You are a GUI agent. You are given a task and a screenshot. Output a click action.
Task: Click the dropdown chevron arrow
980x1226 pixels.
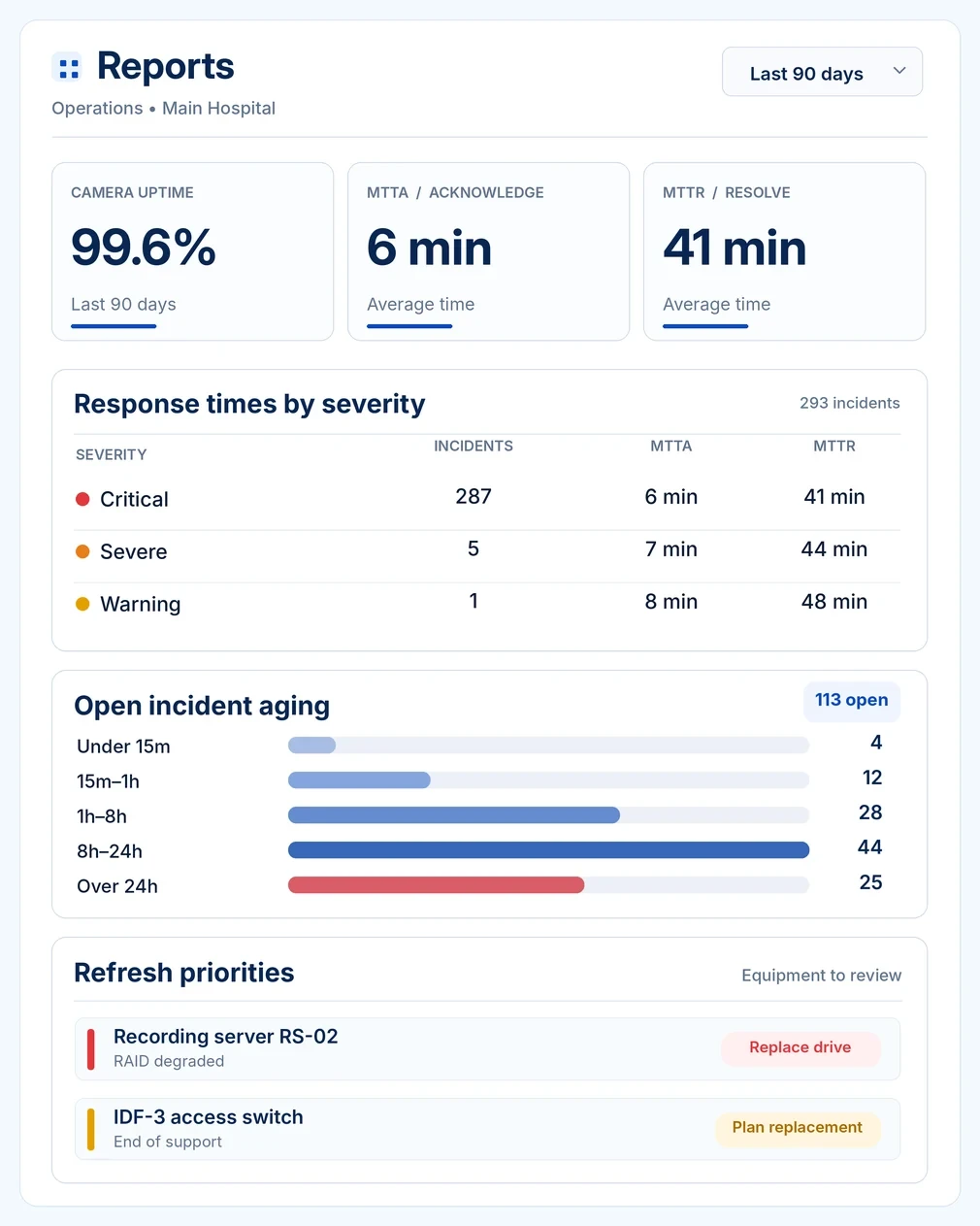(899, 71)
